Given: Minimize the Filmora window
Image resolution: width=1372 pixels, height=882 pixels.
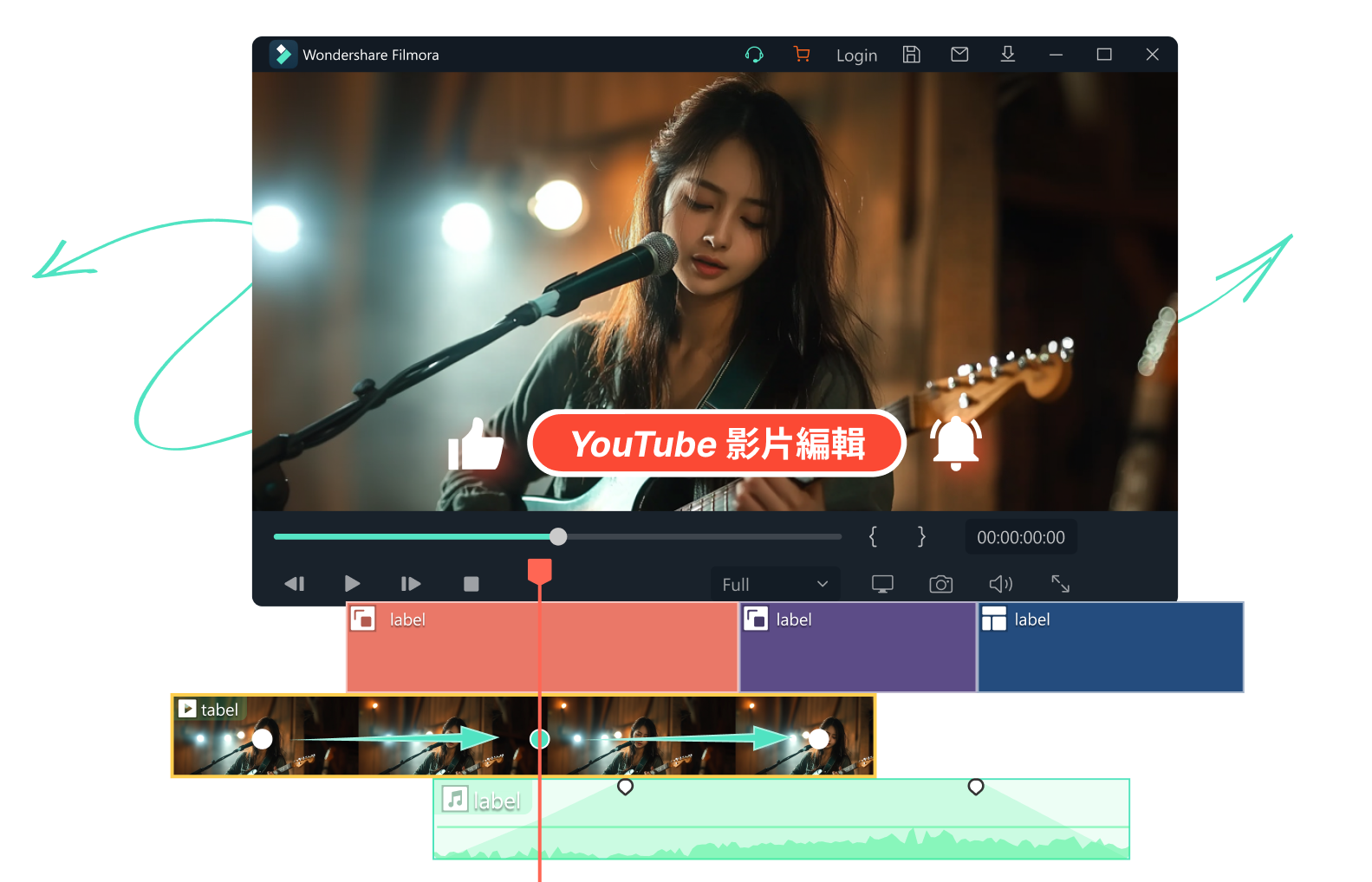Looking at the screenshot, I should 1056,55.
